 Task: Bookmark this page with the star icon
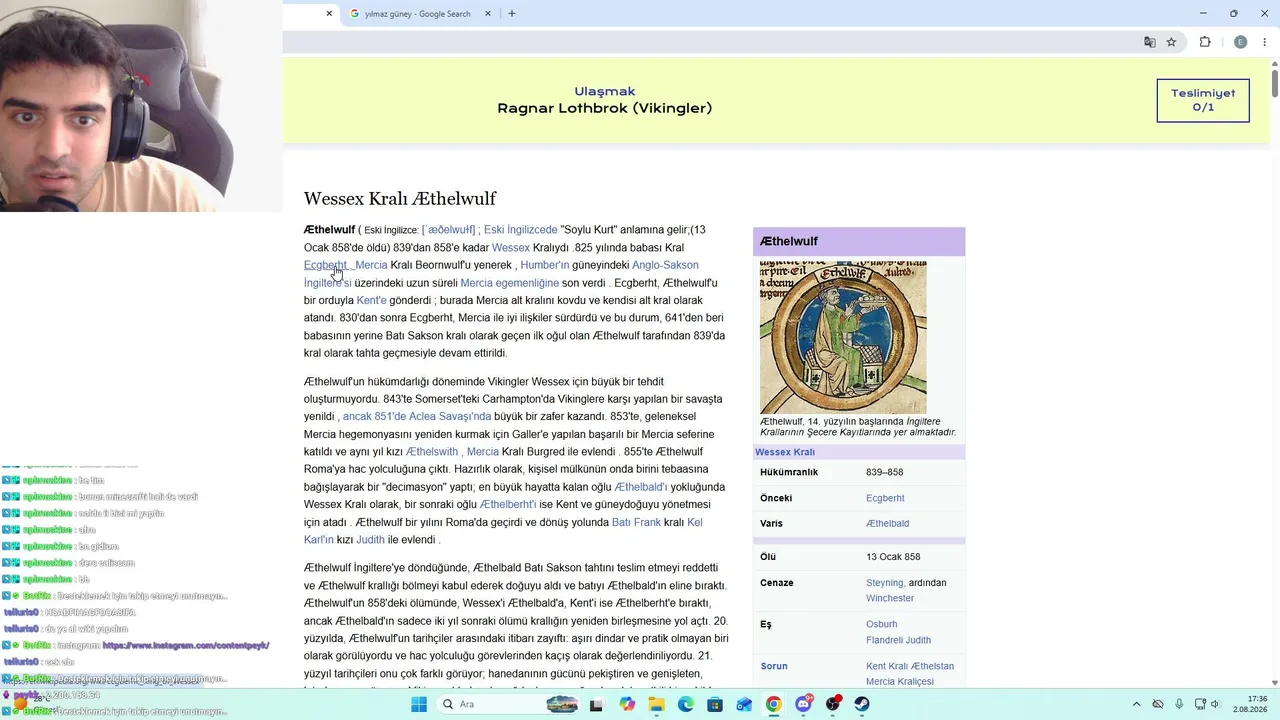click(1171, 42)
